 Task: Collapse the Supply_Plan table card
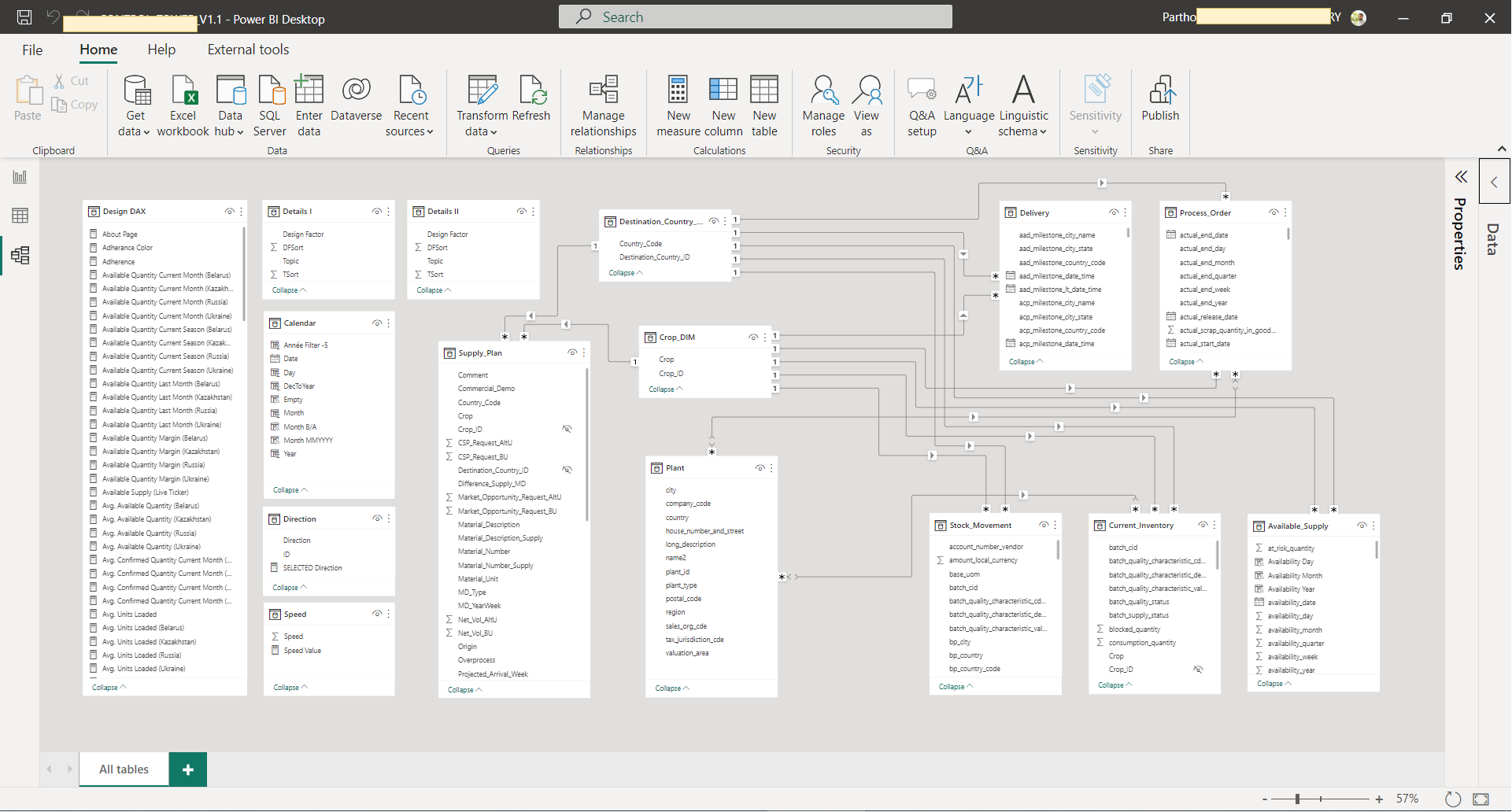point(464,690)
